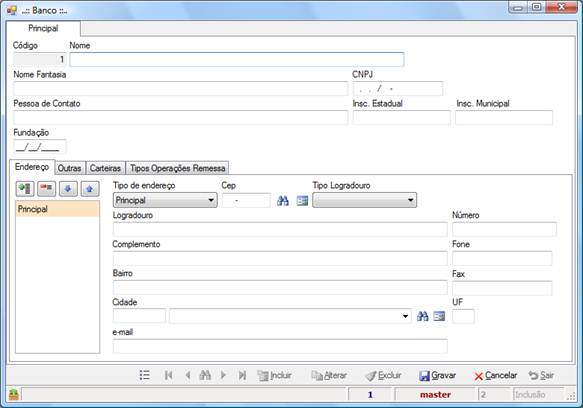Viewport: 583px width, 408px height.
Task: Search Cidade with the binoculars icon
Action: click(x=422, y=317)
